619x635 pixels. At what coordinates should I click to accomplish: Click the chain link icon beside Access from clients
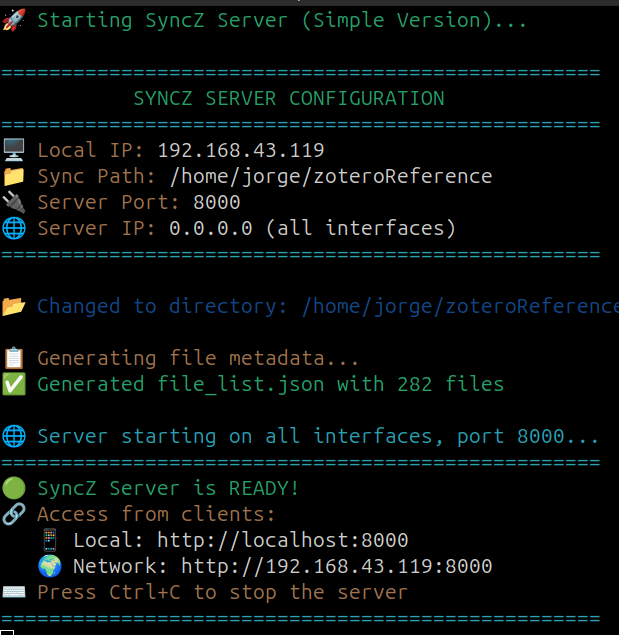click(13, 514)
